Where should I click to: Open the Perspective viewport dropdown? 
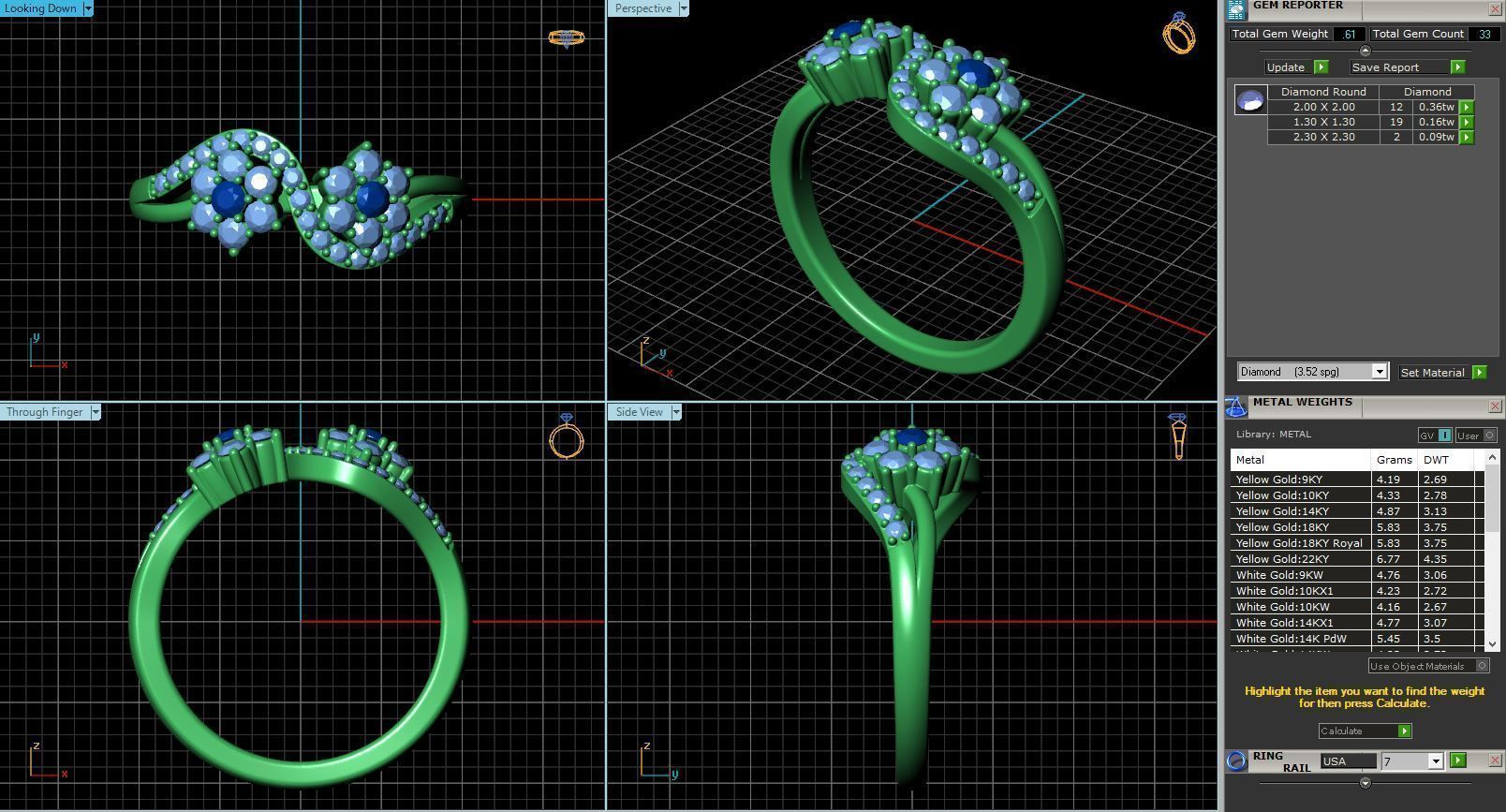click(683, 8)
